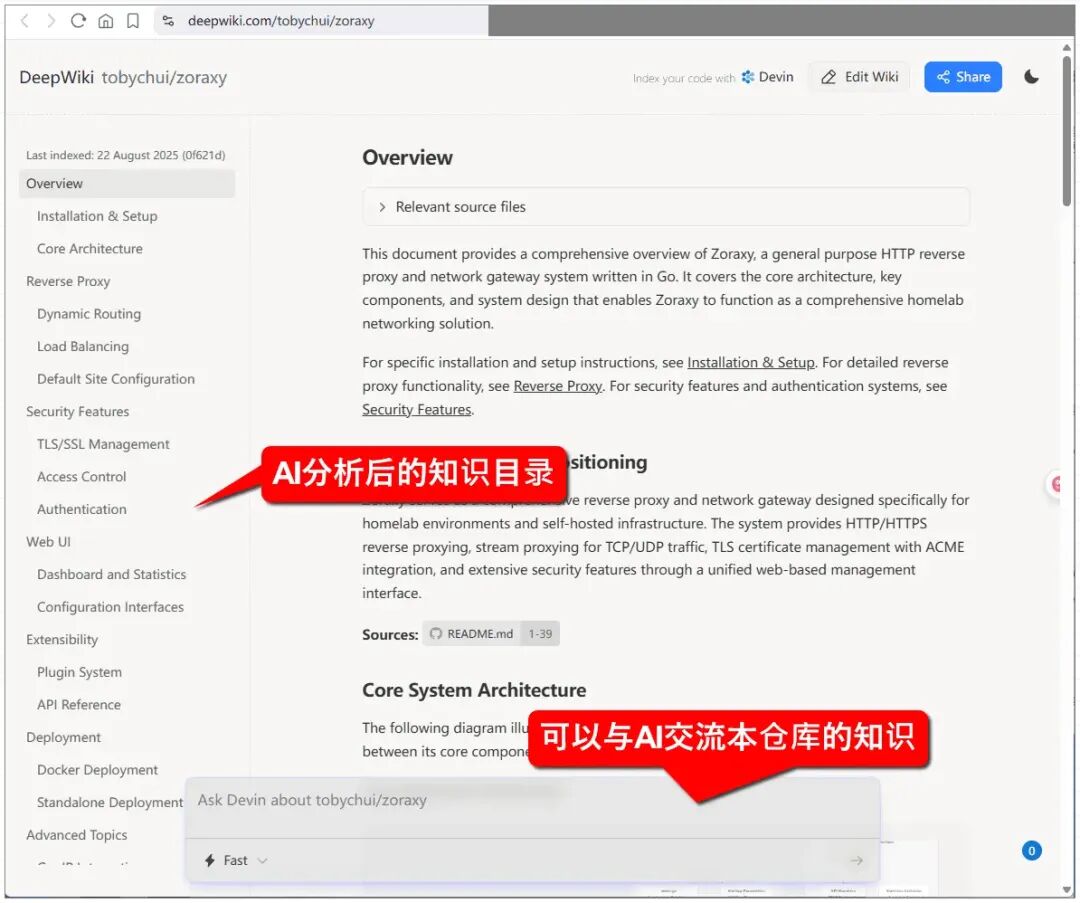Open Authentication in sidebar
1080x903 pixels.
coord(81,509)
